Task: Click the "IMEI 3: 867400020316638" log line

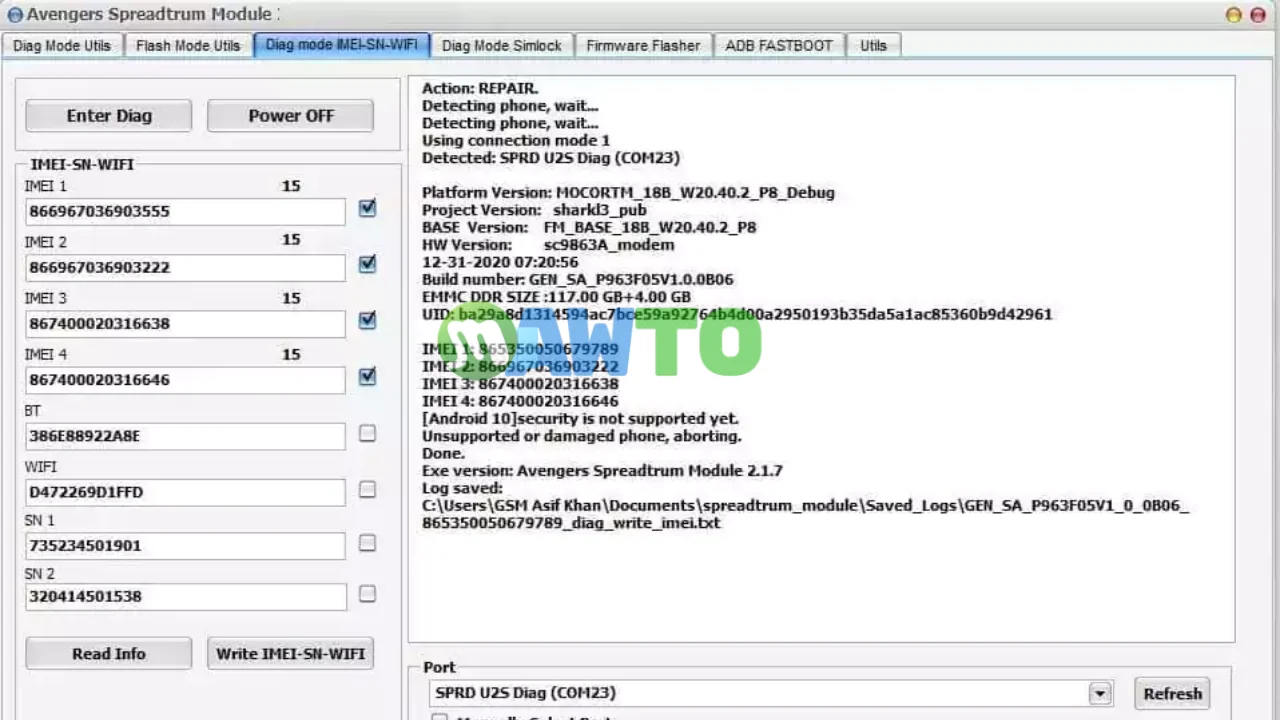Action: [x=520, y=384]
